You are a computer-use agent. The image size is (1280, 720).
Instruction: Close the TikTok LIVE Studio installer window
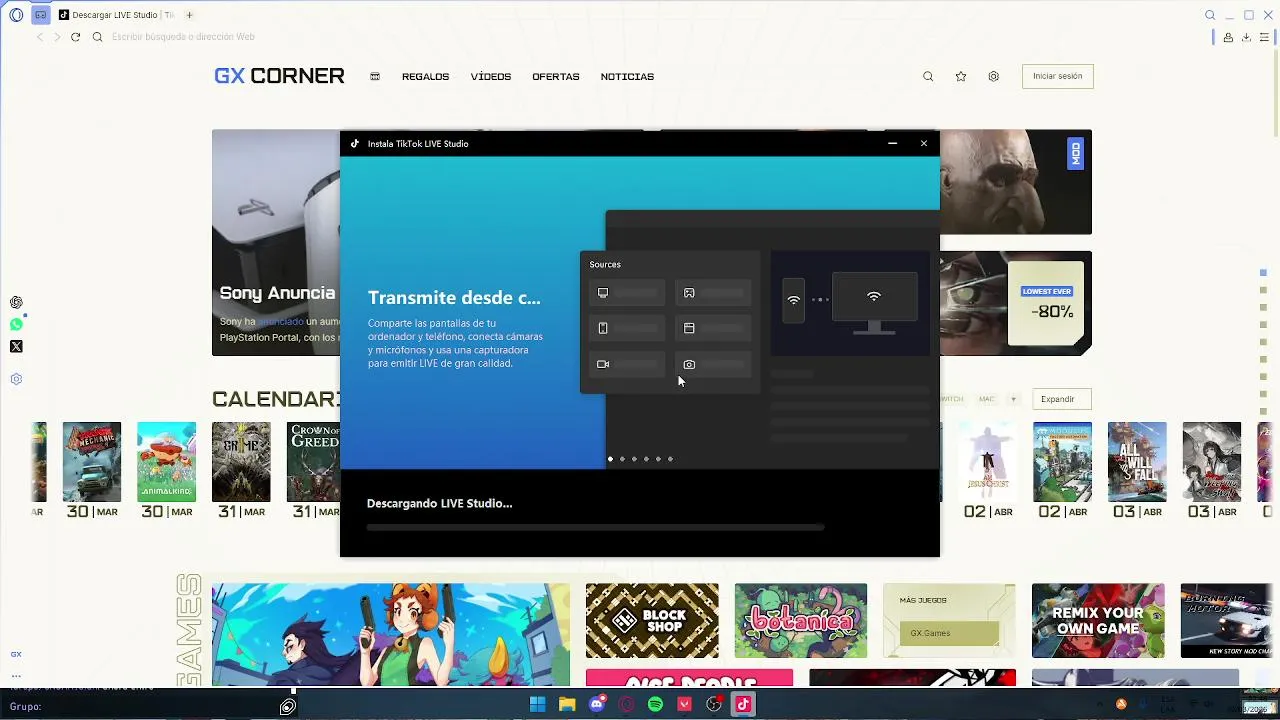(923, 144)
